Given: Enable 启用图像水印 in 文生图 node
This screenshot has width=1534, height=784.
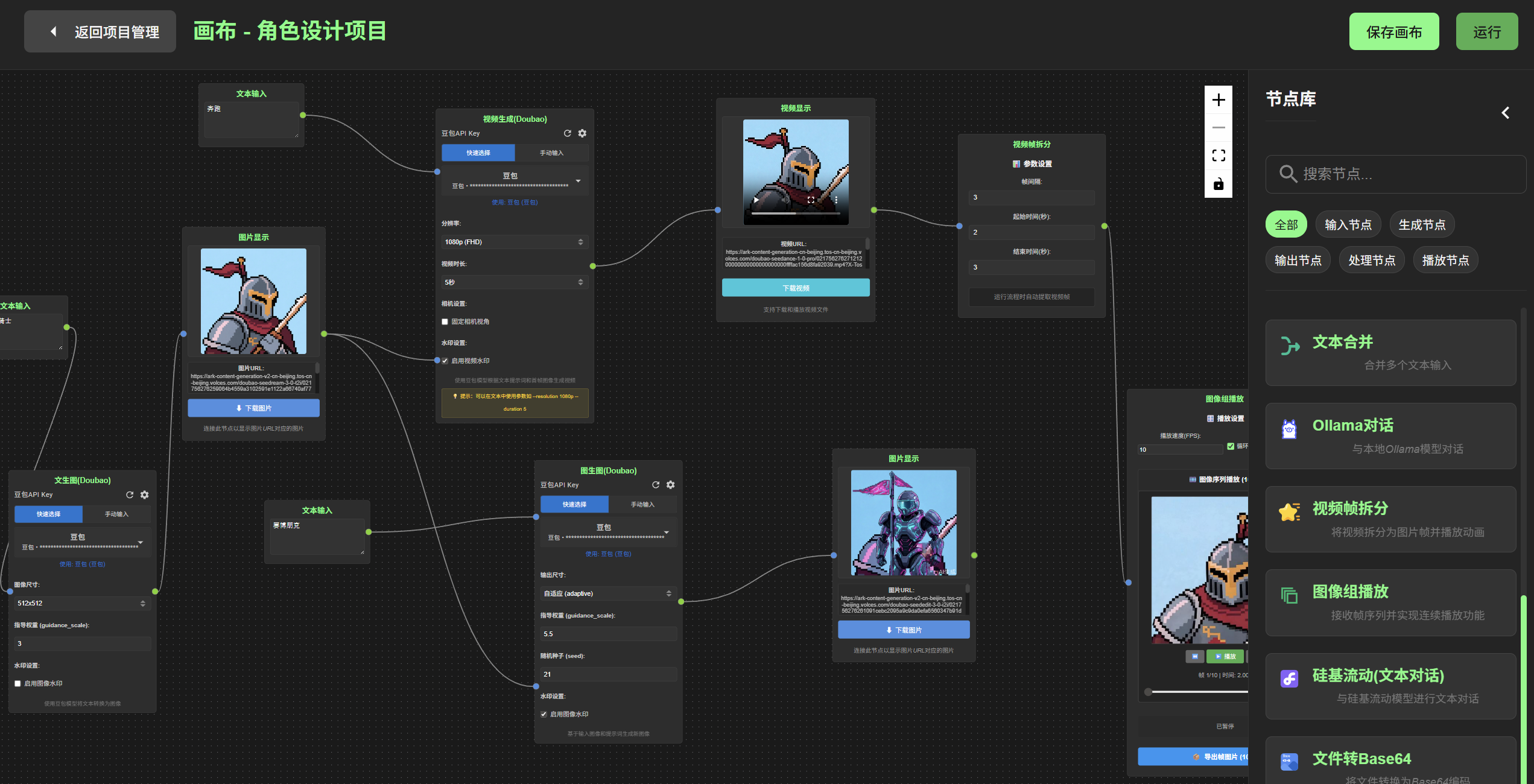Looking at the screenshot, I should pyautogui.click(x=17, y=684).
